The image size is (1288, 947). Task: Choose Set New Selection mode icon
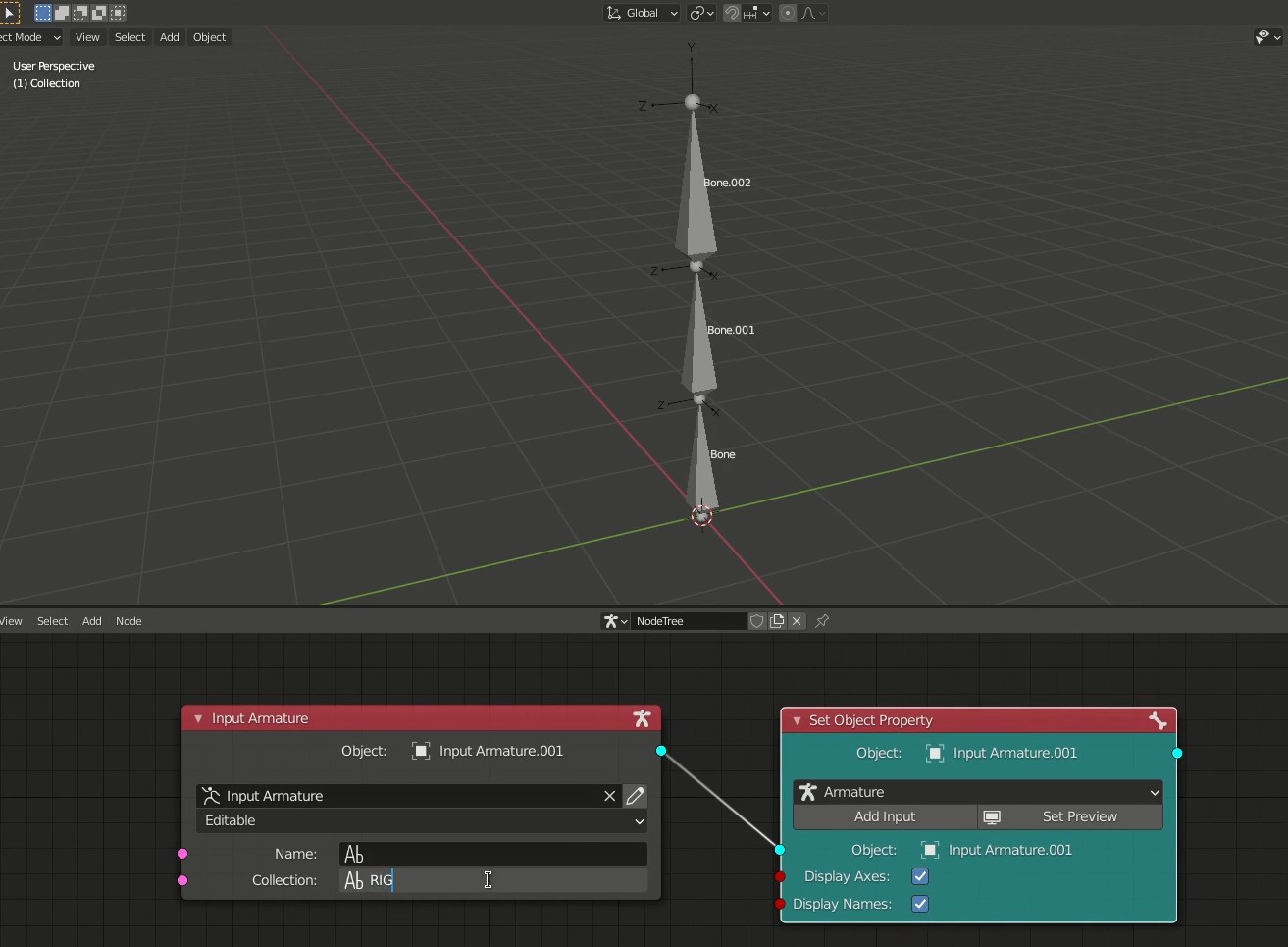43,13
